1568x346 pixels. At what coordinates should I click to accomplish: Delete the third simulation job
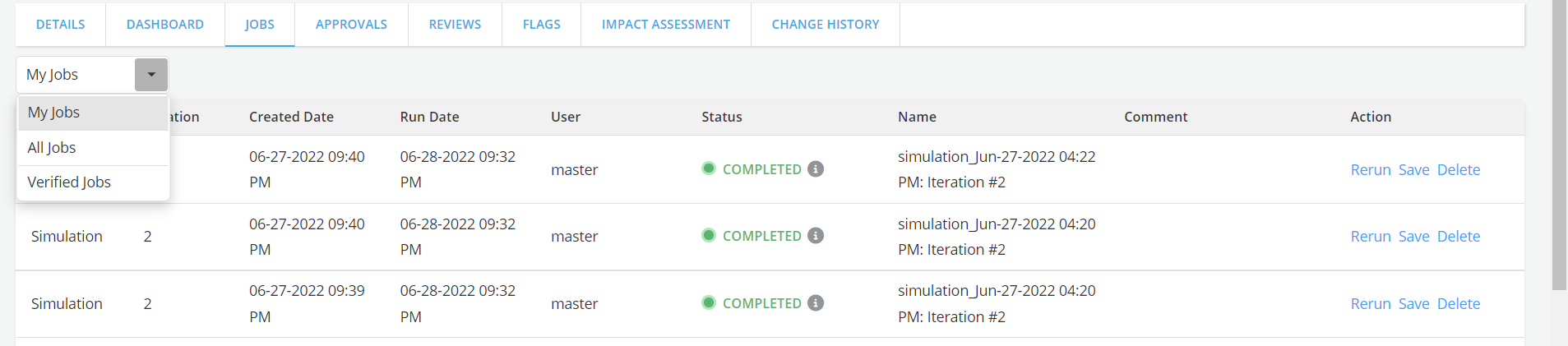pos(1459,304)
